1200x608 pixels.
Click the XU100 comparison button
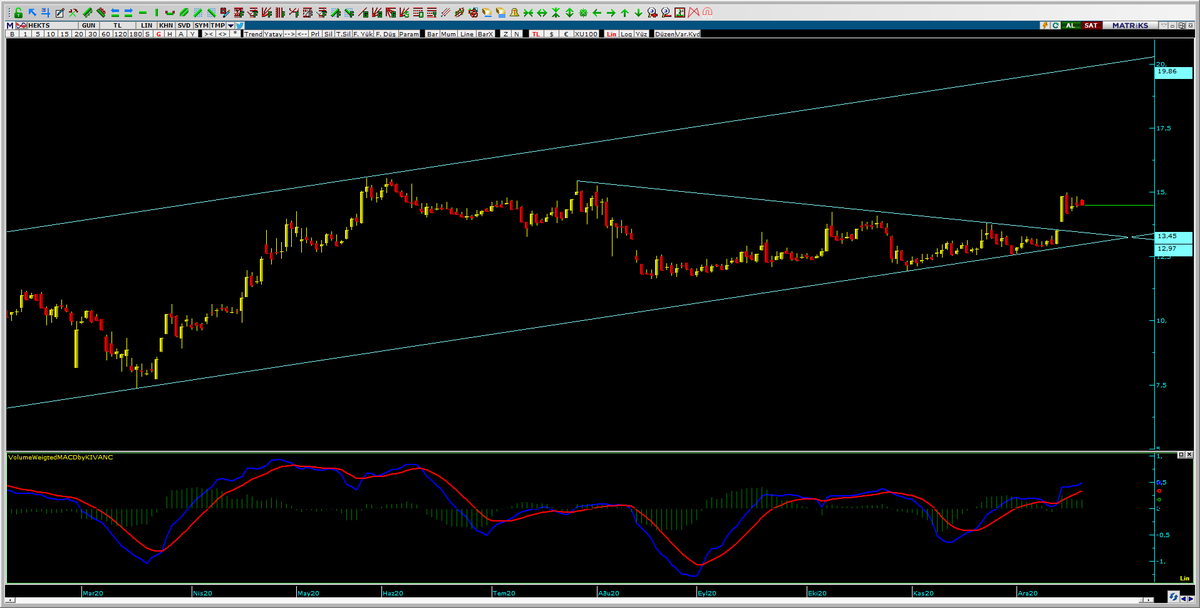point(586,34)
